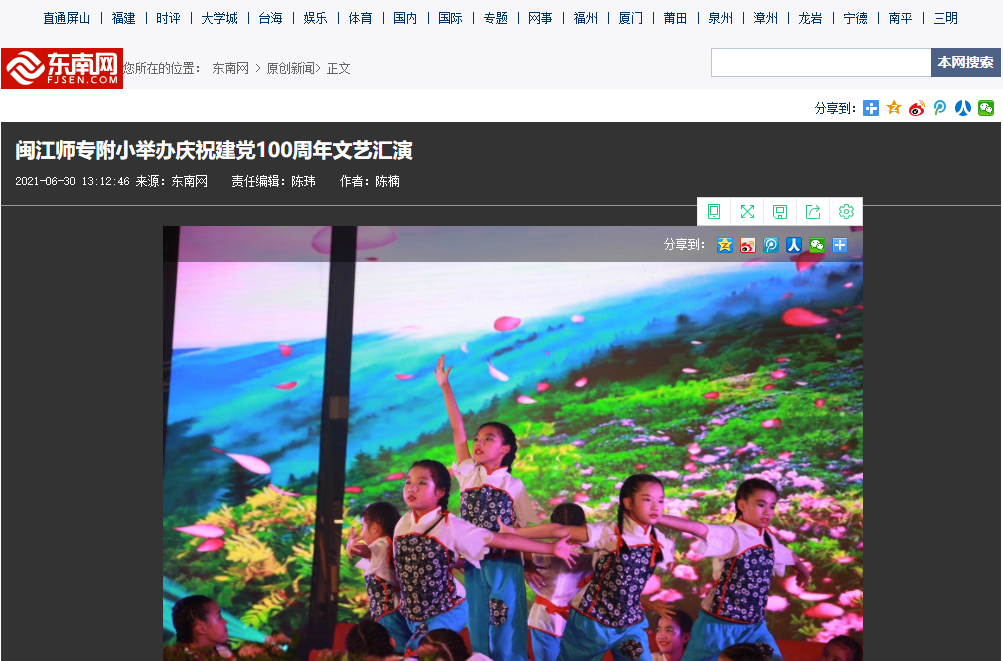The width and height of the screenshot is (1003, 661).
Task: Go to the 娱乐 section
Action: [x=315, y=19]
